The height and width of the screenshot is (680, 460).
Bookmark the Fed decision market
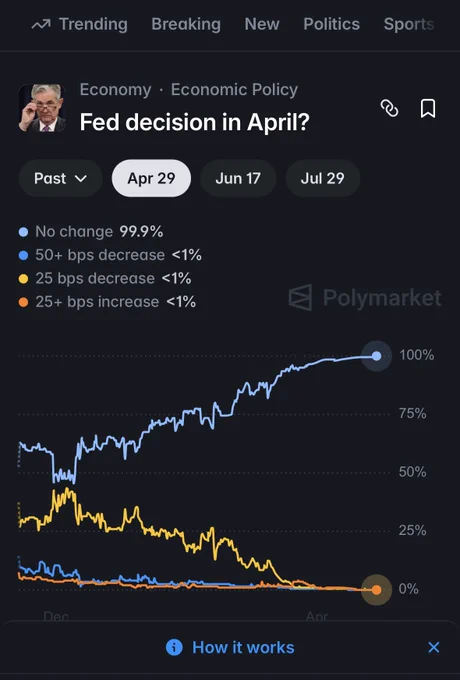[x=428, y=108]
